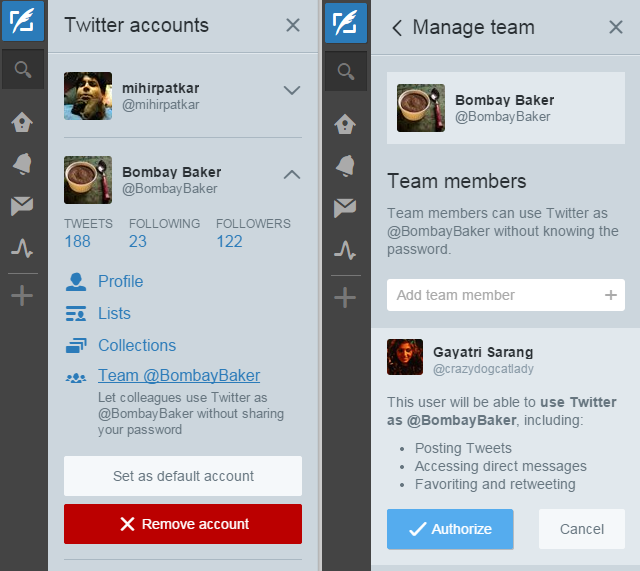Open Notifications bell in right sidebar

click(345, 165)
